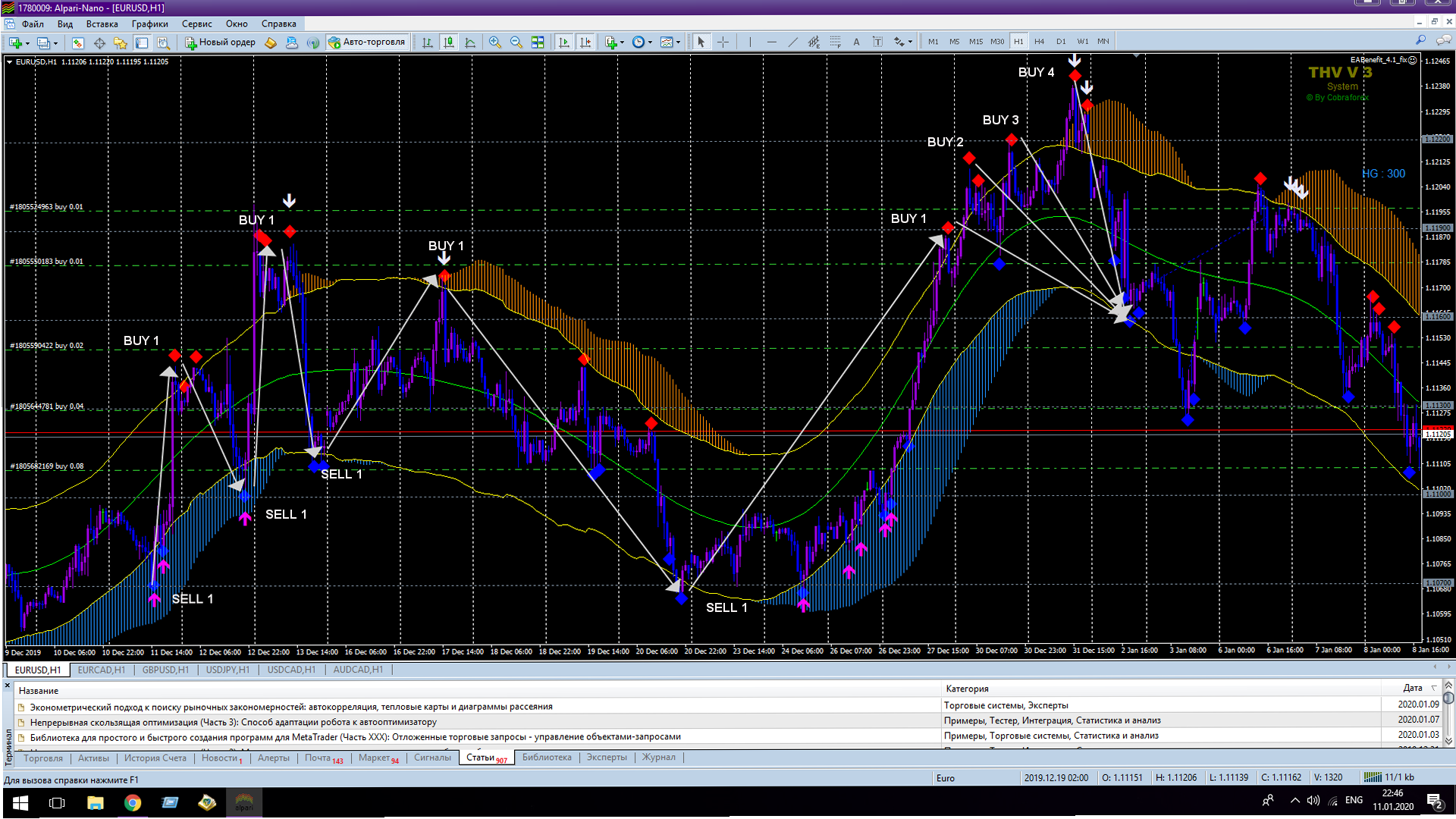Select the crosshair cursor tool
The height and width of the screenshot is (819, 1456).
click(x=723, y=42)
